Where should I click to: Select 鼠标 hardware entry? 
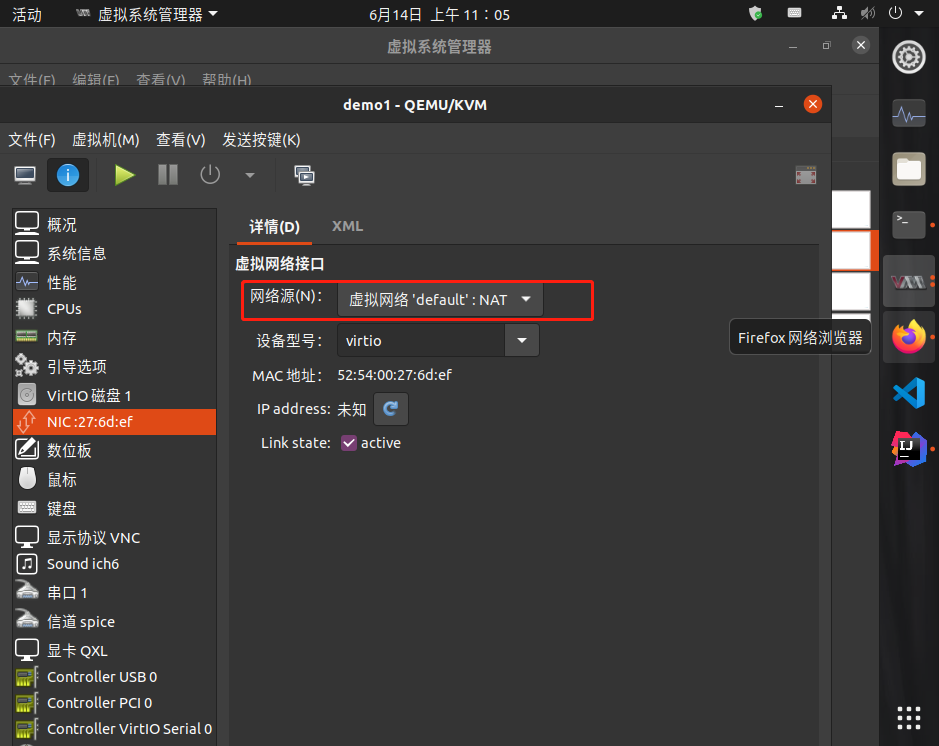114,480
